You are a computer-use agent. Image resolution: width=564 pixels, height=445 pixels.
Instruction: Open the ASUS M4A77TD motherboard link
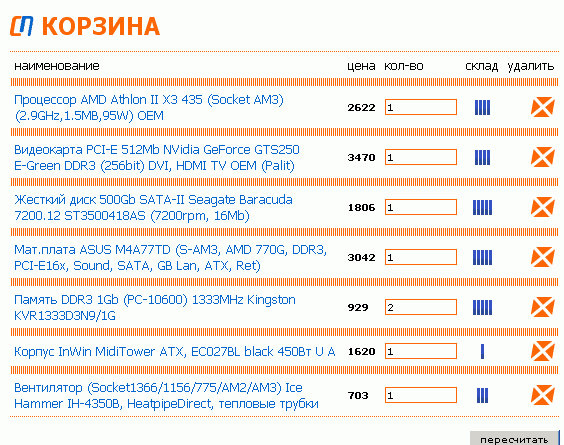point(170,258)
